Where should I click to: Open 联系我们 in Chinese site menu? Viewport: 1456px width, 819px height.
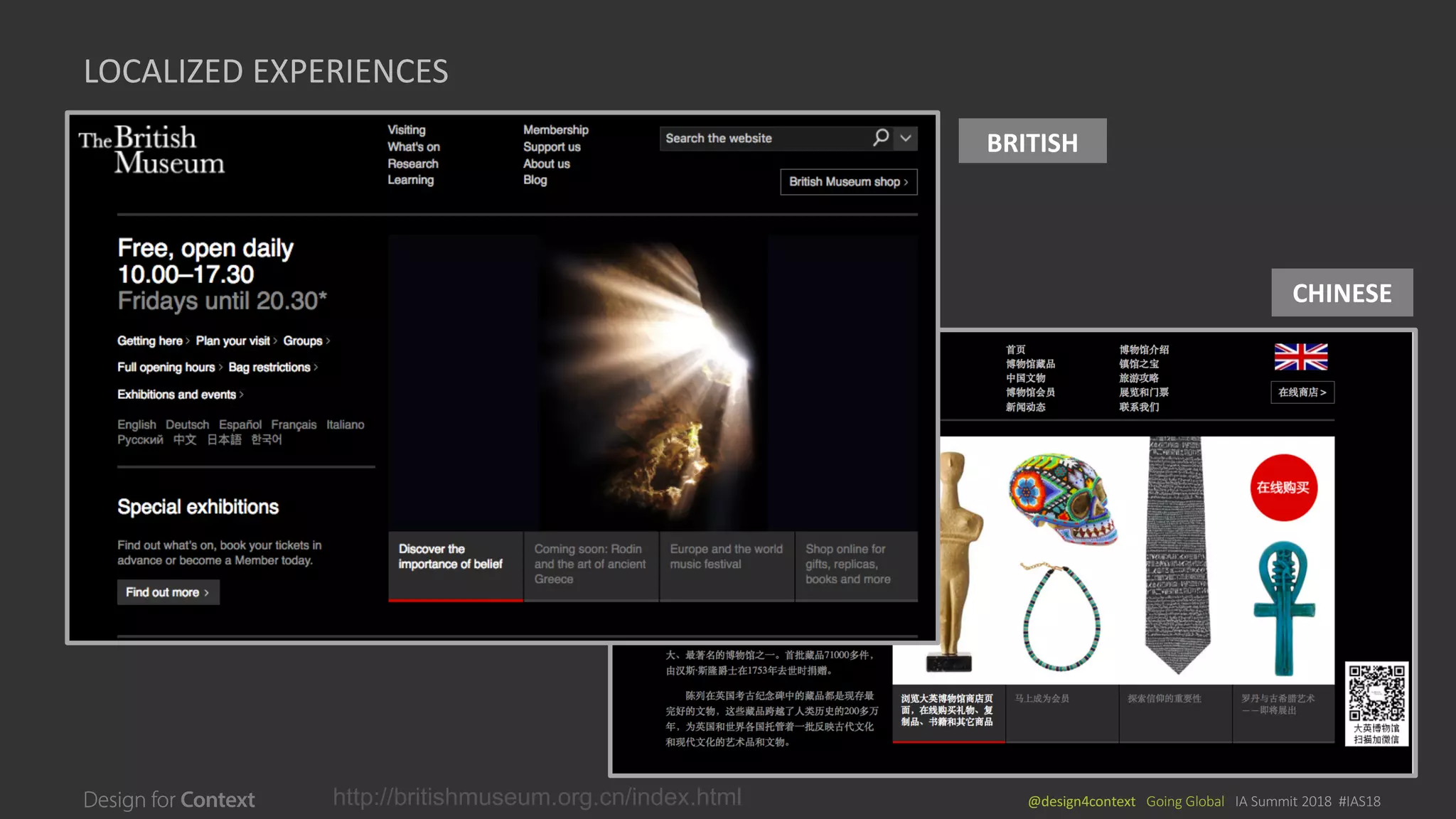(1140, 407)
